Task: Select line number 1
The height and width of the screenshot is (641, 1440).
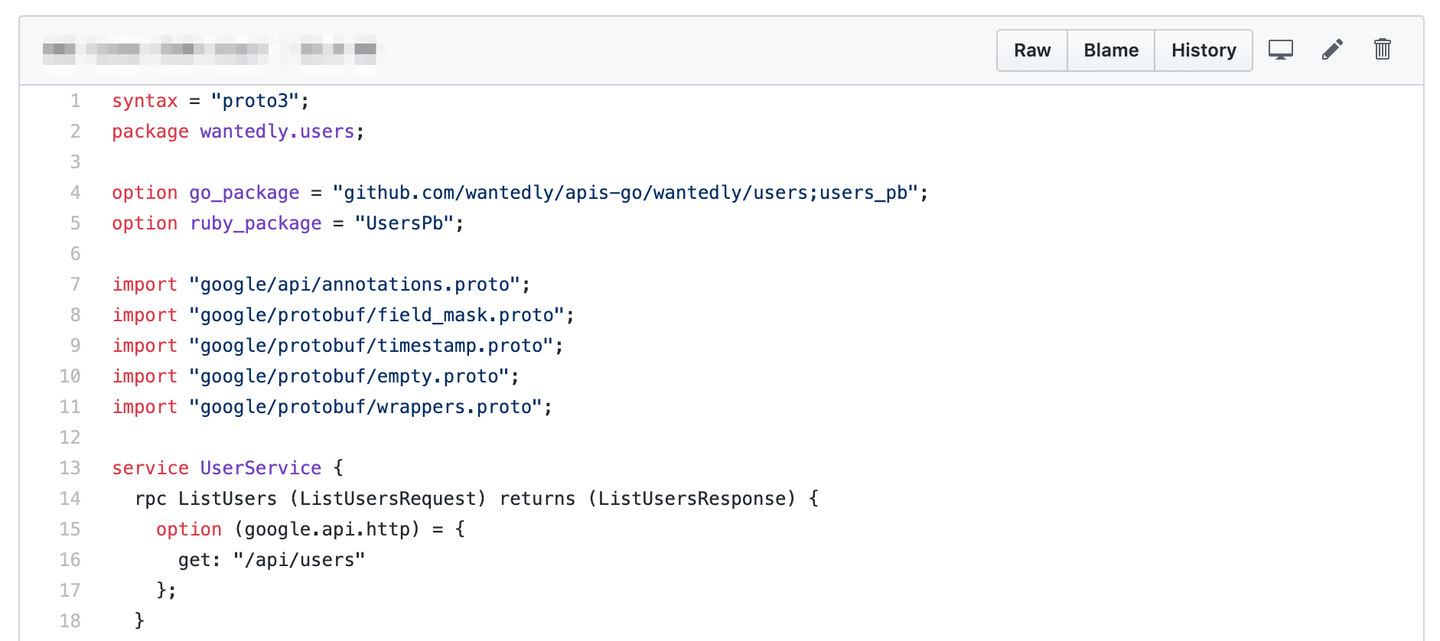Action: click(x=75, y=101)
